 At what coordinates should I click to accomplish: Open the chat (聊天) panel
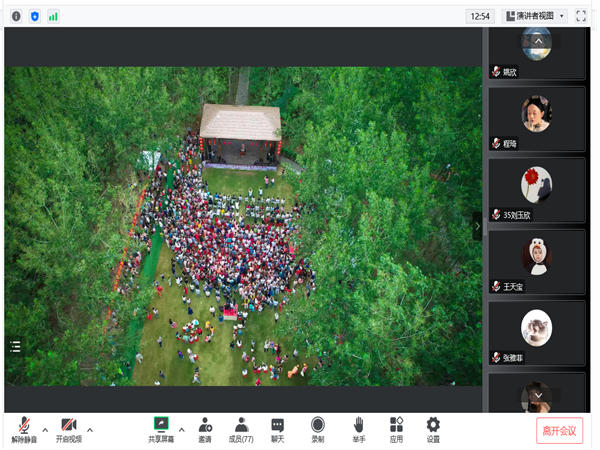277,429
